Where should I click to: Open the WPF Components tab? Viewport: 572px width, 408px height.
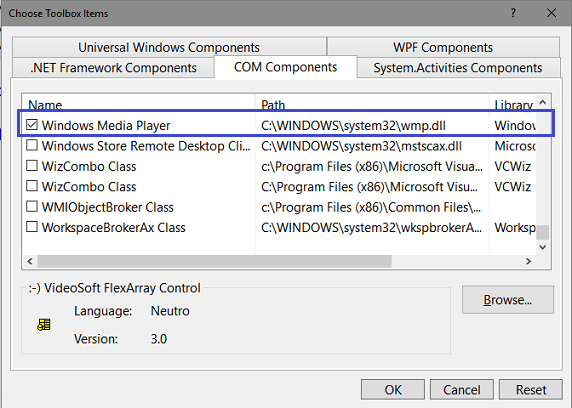pos(443,47)
